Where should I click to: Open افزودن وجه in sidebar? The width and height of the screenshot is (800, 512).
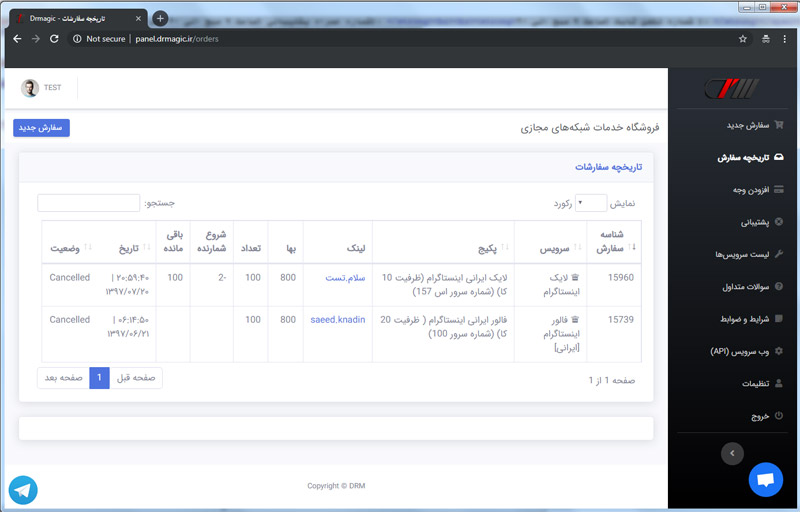(758, 190)
